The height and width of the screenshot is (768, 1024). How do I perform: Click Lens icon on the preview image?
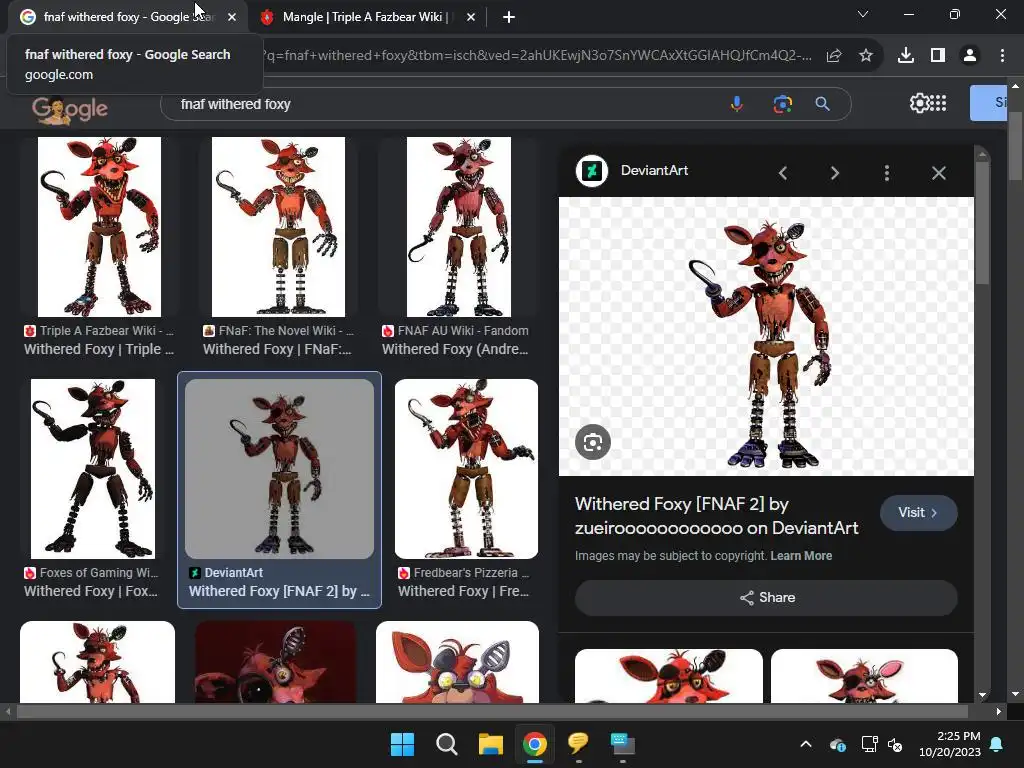[x=593, y=442]
